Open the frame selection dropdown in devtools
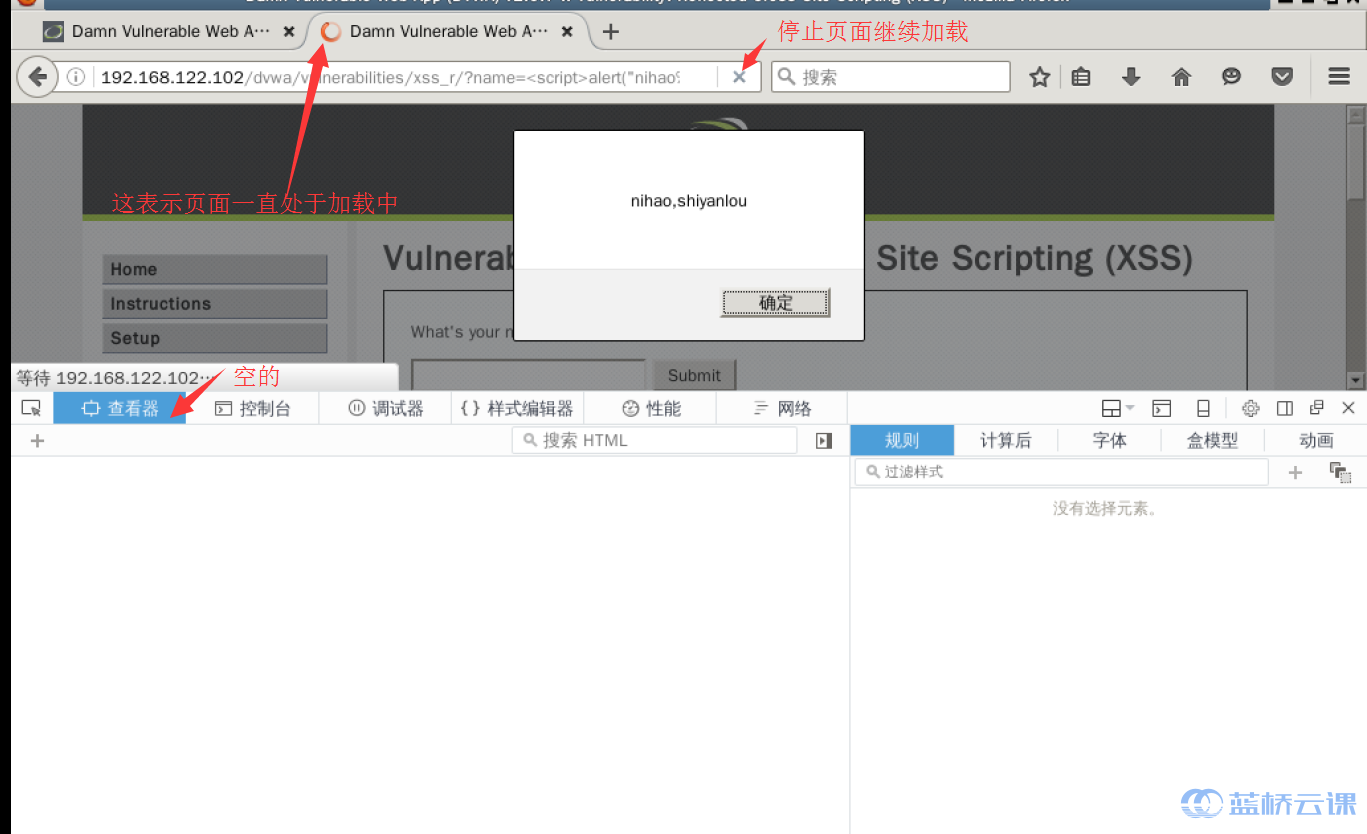The image size is (1367, 834). tap(1117, 408)
